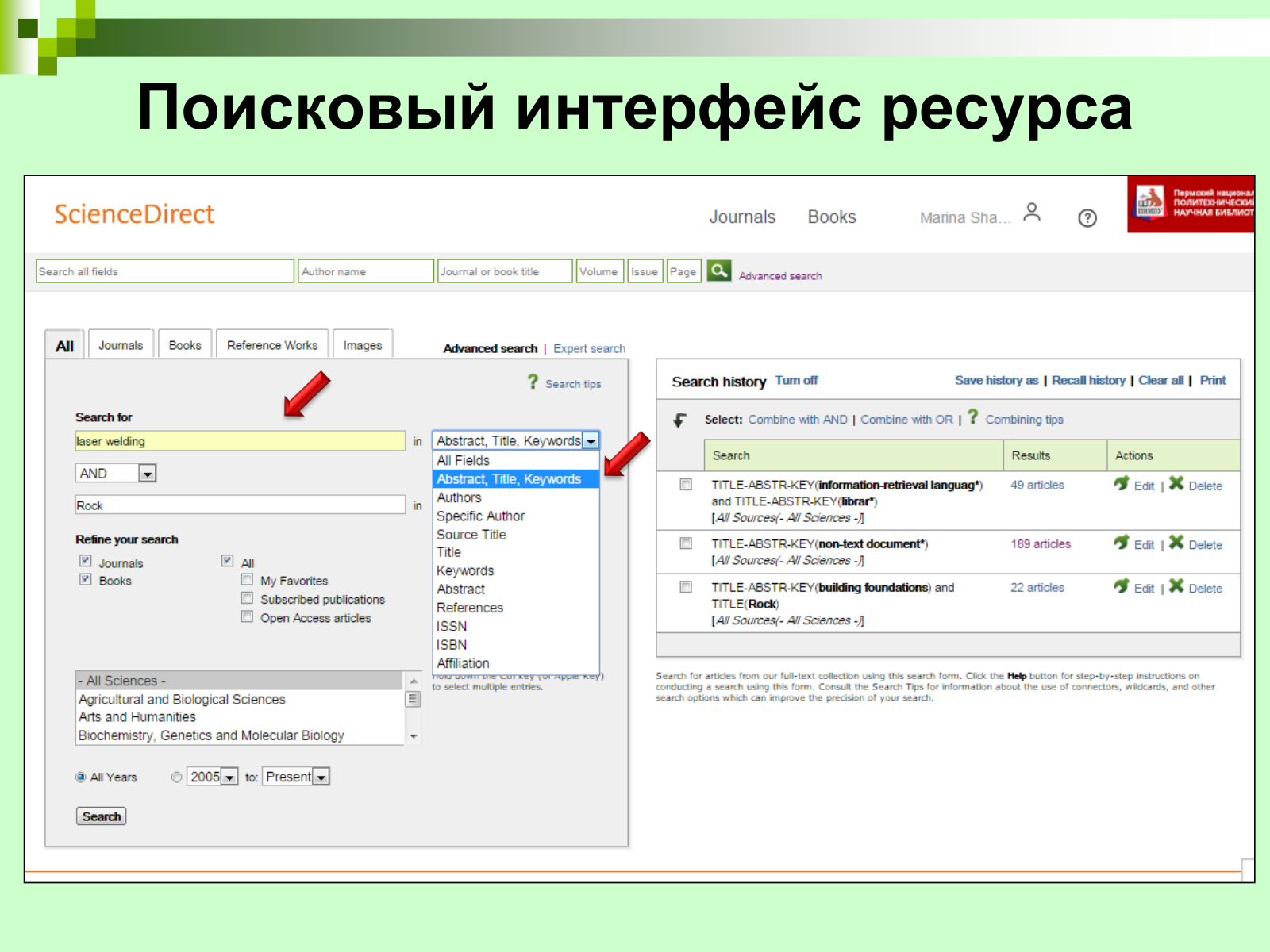Click the combine-selection arrow icon beside Select
Image resolution: width=1270 pixels, height=952 pixels.
680,420
